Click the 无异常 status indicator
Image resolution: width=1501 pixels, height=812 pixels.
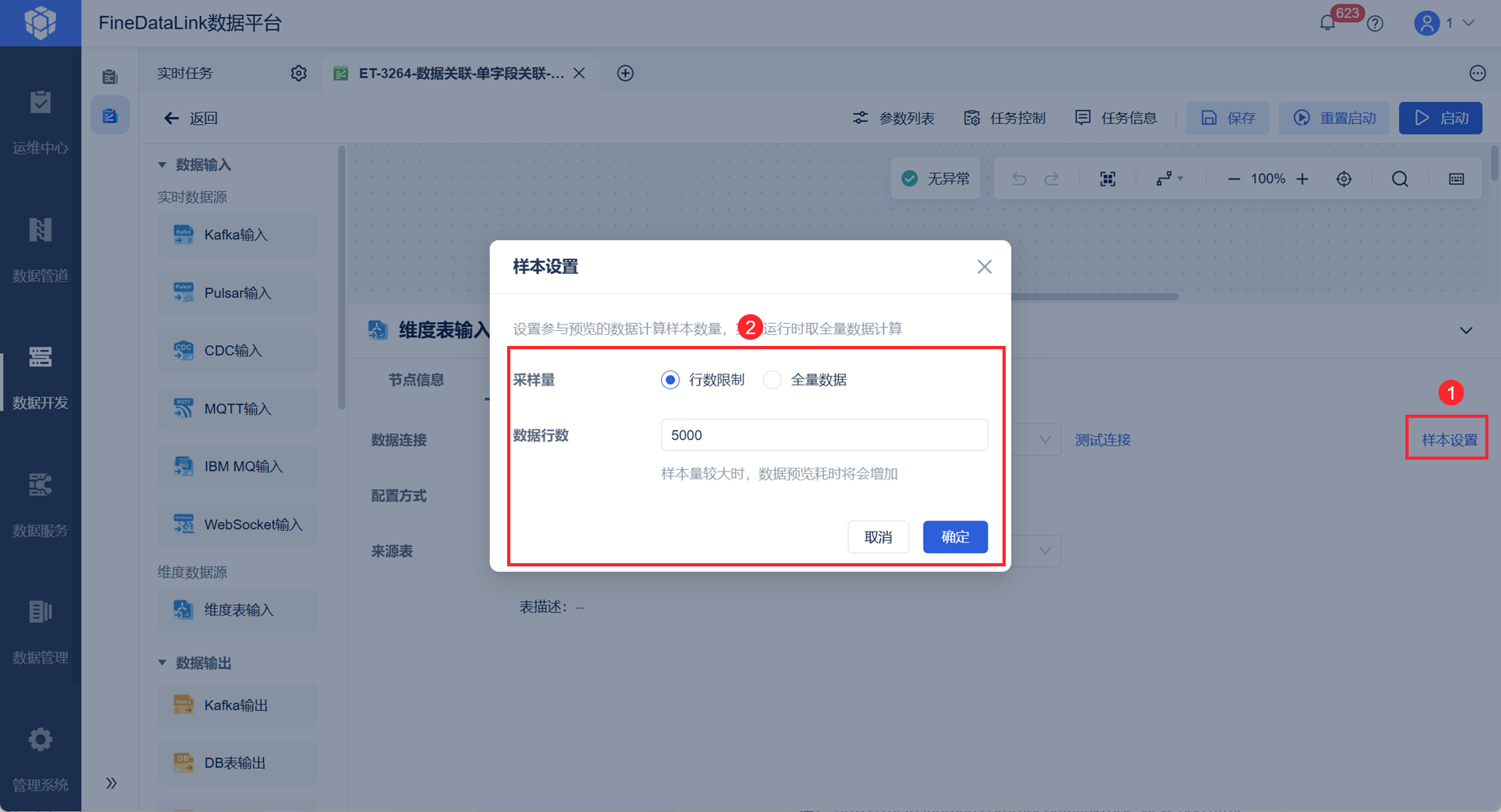point(935,179)
